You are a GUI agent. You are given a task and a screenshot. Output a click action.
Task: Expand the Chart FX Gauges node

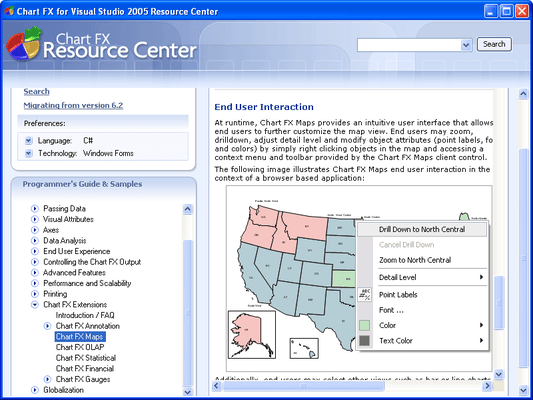[x=48, y=379]
